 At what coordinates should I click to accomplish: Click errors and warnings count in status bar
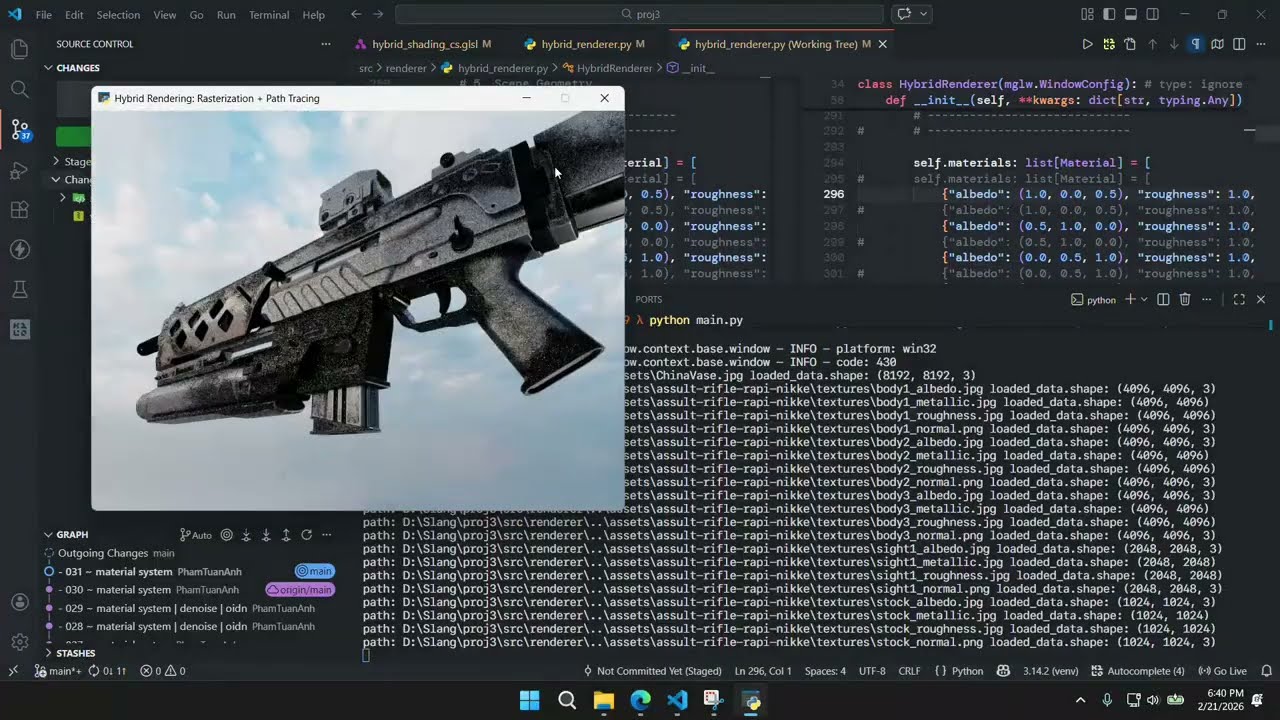tap(163, 671)
